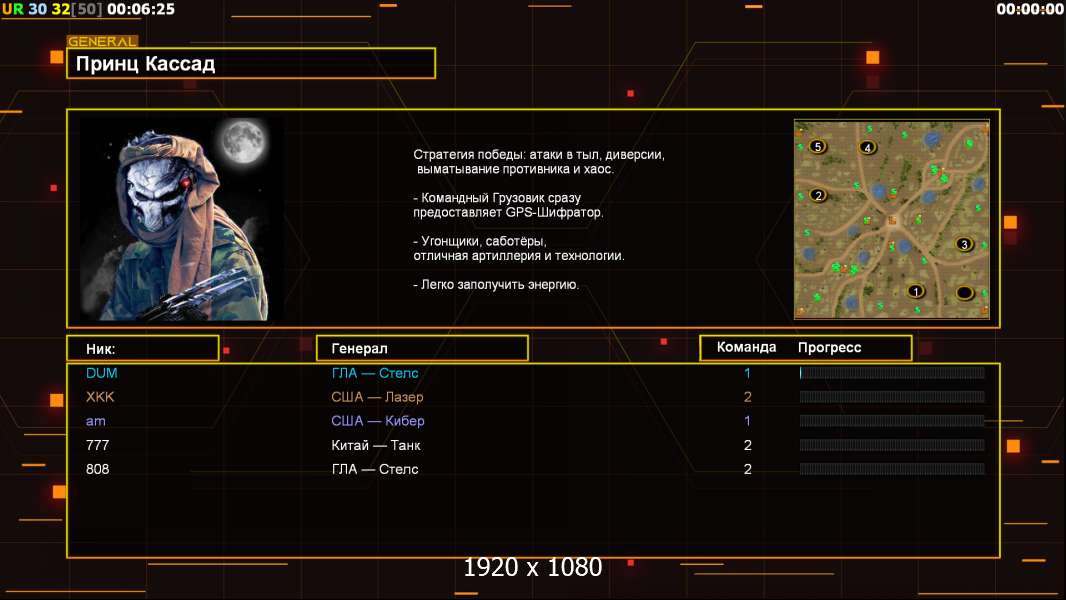Select start position marker 2 on minimap
This screenshot has height=600, width=1066.
click(818, 195)
